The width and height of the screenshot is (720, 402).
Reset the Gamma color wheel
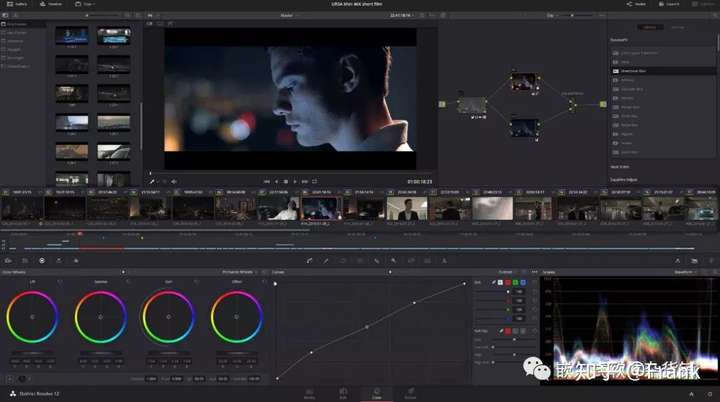128,282
